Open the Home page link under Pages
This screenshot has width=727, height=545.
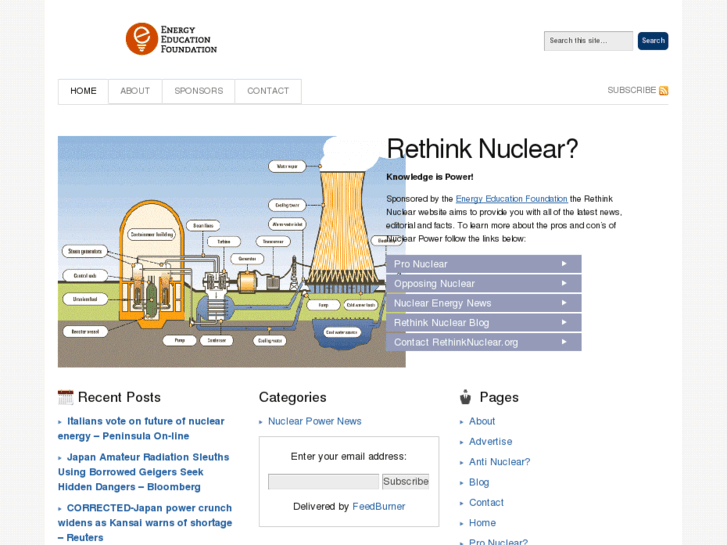coord(482,523)
